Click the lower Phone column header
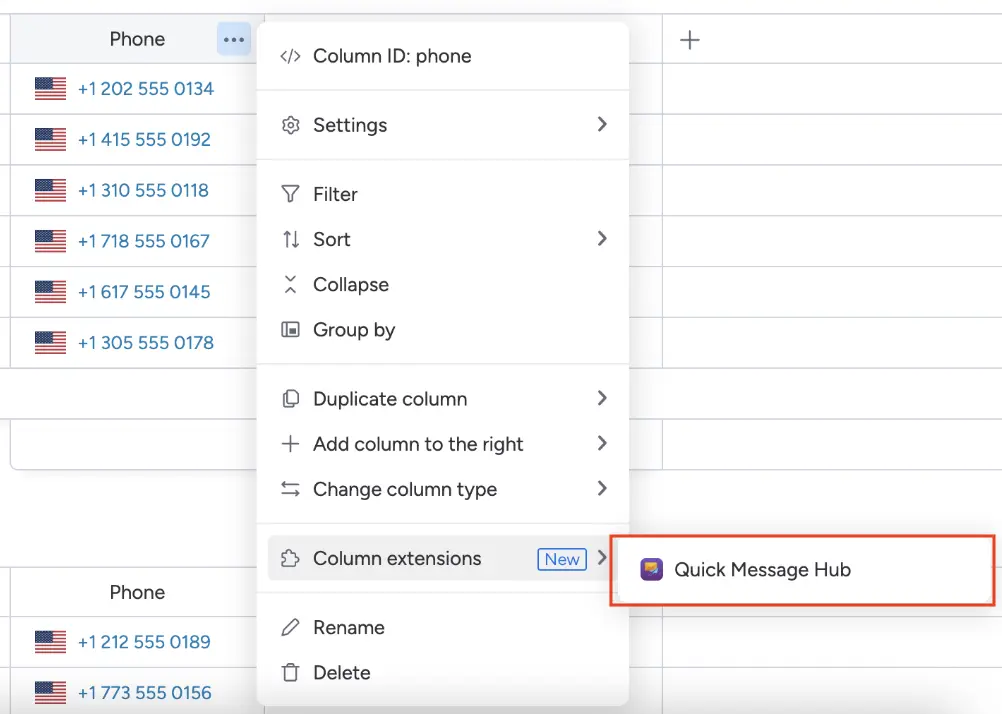The image size is (1002, 714). (137, 593)
